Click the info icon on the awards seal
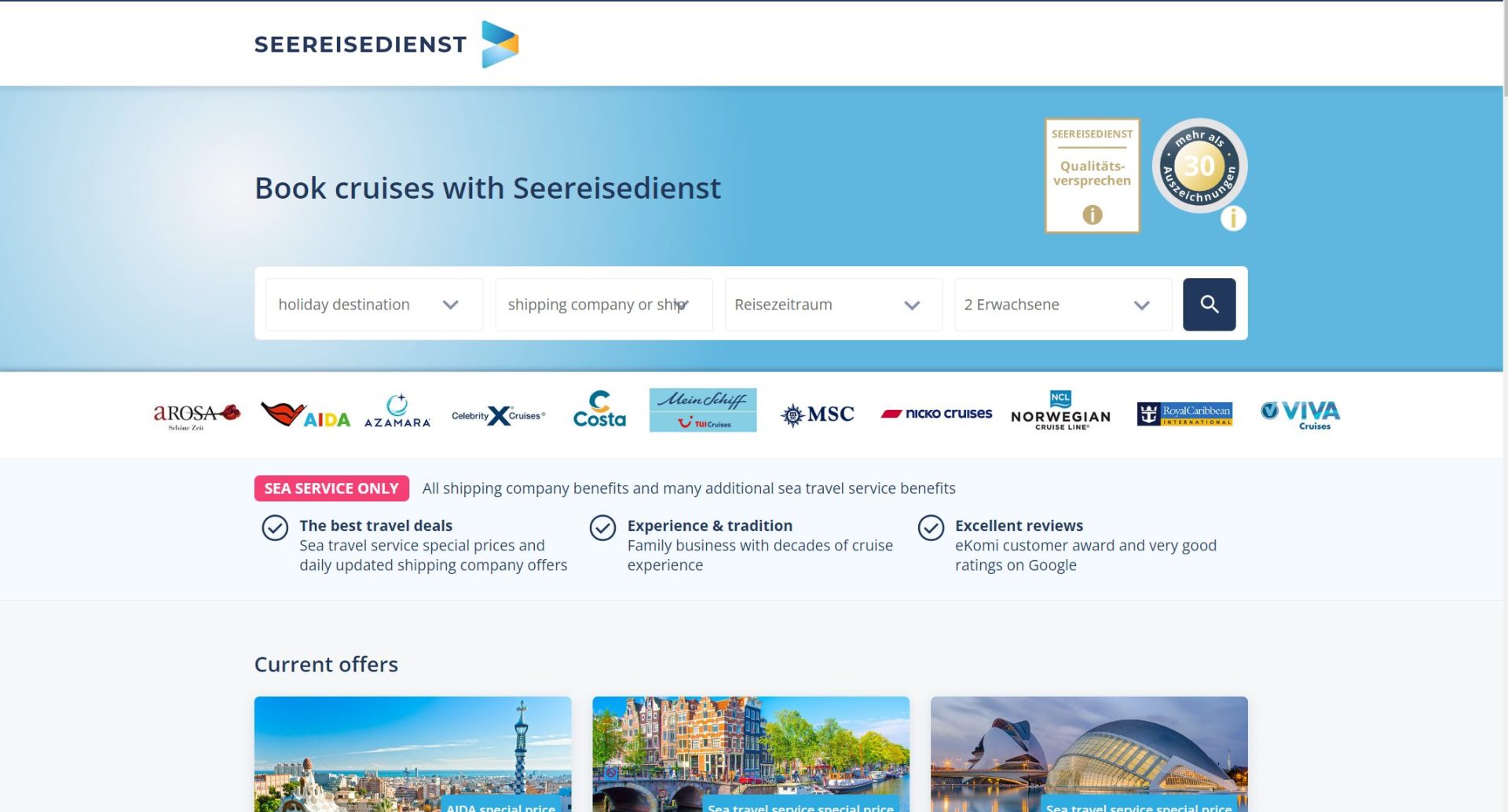 (1233, 218)
